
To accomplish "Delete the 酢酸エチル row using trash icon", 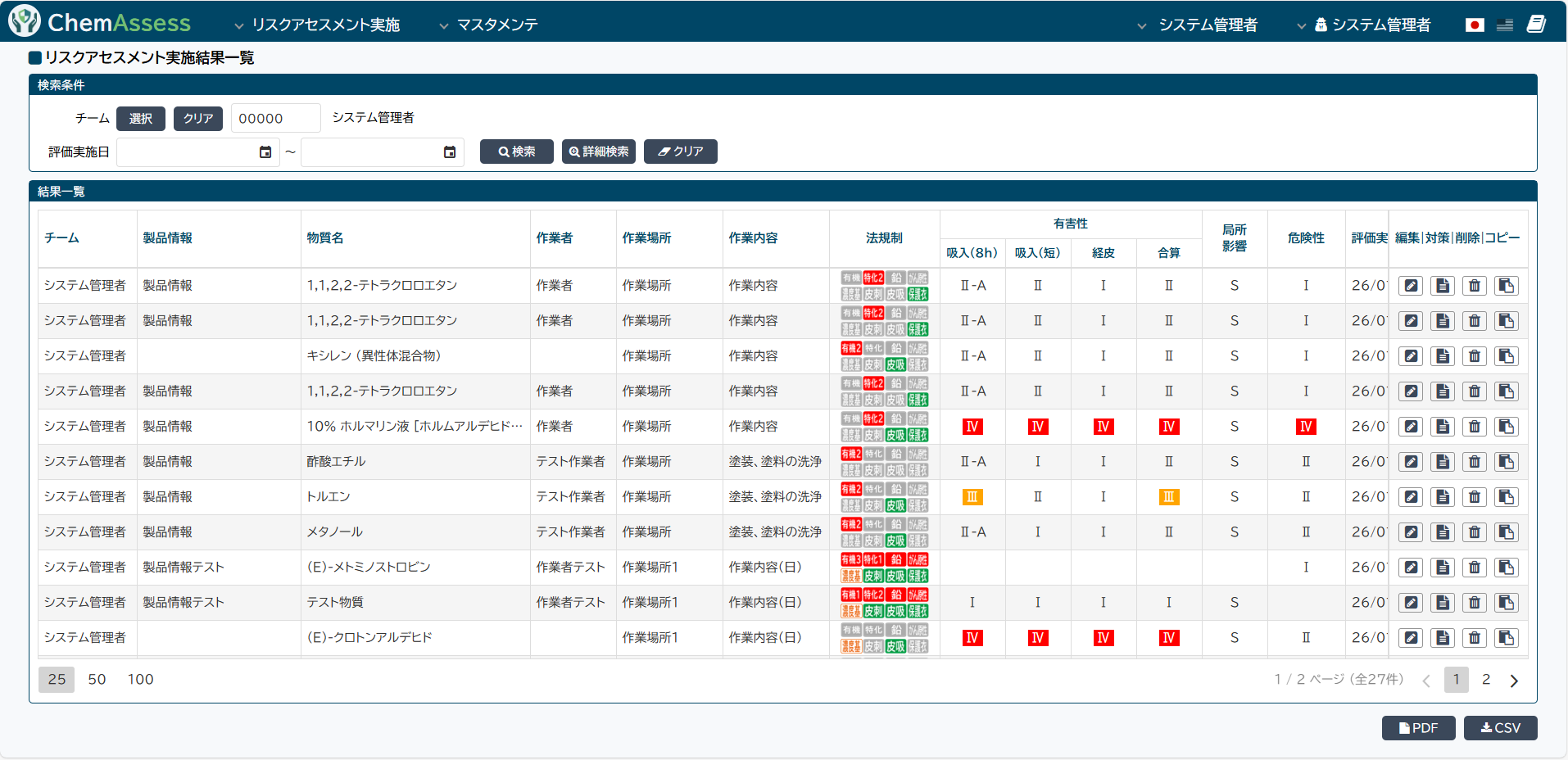I will coord(1474,462).
